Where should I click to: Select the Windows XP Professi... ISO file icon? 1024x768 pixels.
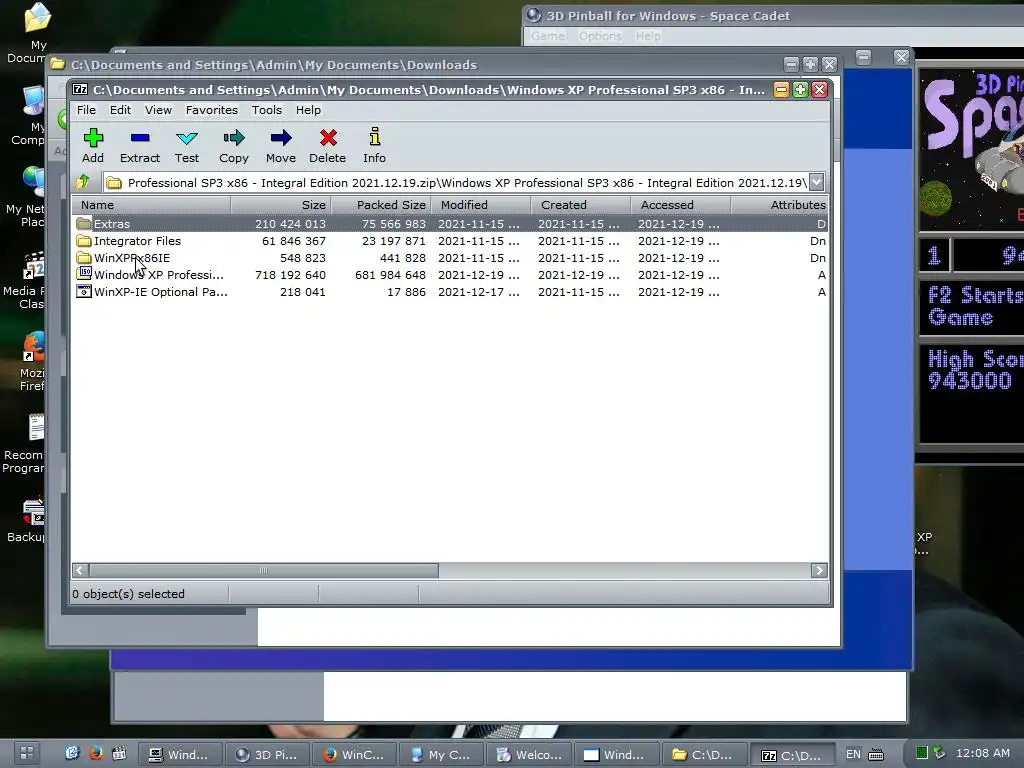84,274
